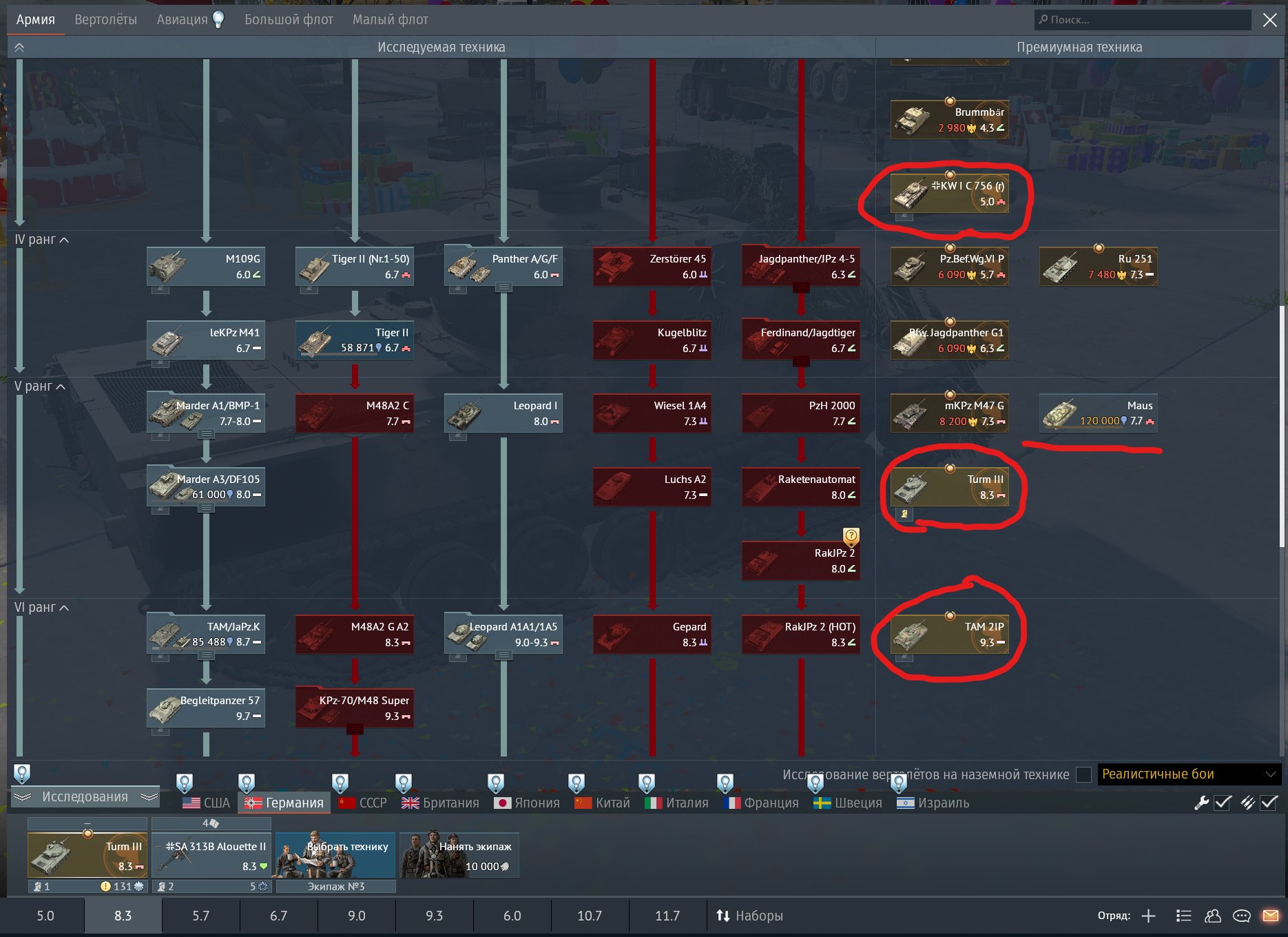Viewport: 1288px width, 937px height.
Task: Open the Наборы presets button
Action: pyautogui.click(x=749, y=916)
